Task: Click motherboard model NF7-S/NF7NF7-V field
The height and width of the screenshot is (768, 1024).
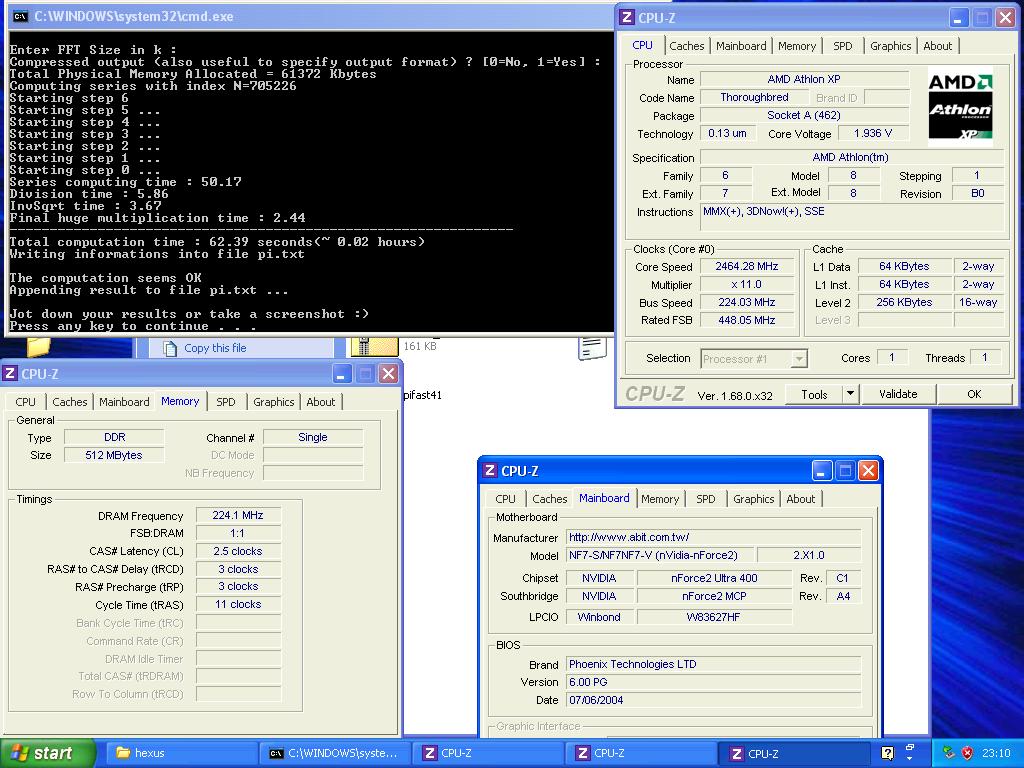Action: [659, 555]
